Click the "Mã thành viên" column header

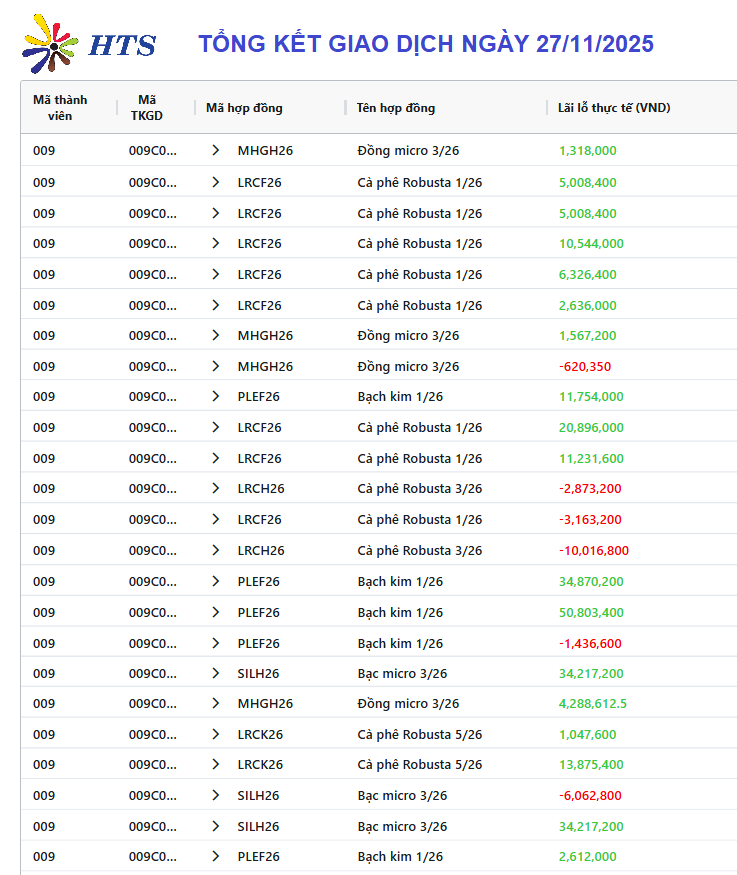point(60,108)
